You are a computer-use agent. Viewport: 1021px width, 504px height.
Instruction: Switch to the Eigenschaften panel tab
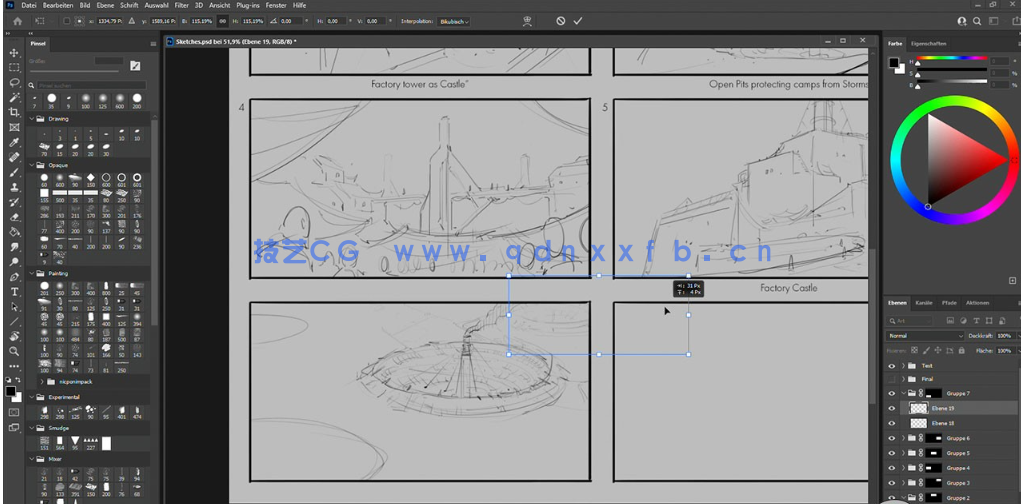[x=929, y=44]
